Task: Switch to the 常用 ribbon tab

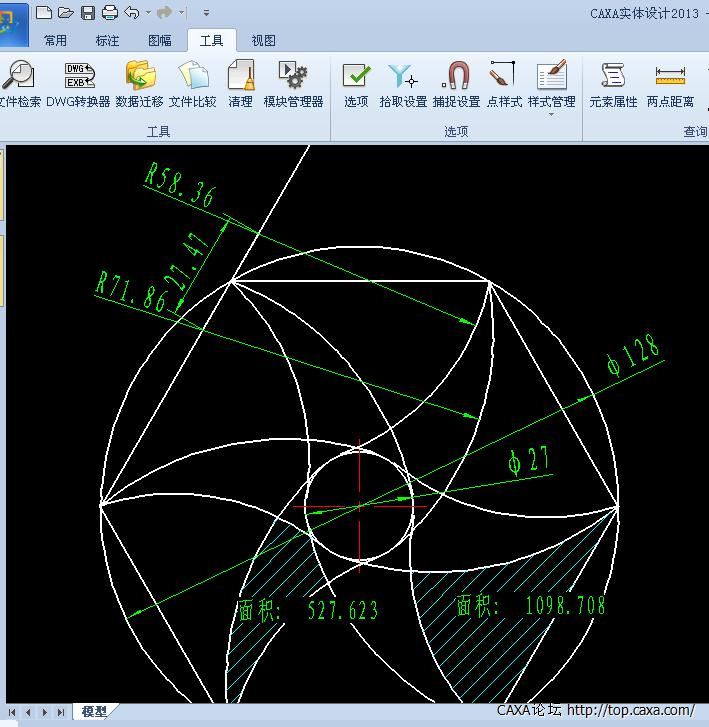Action: (x=55, y=41)
